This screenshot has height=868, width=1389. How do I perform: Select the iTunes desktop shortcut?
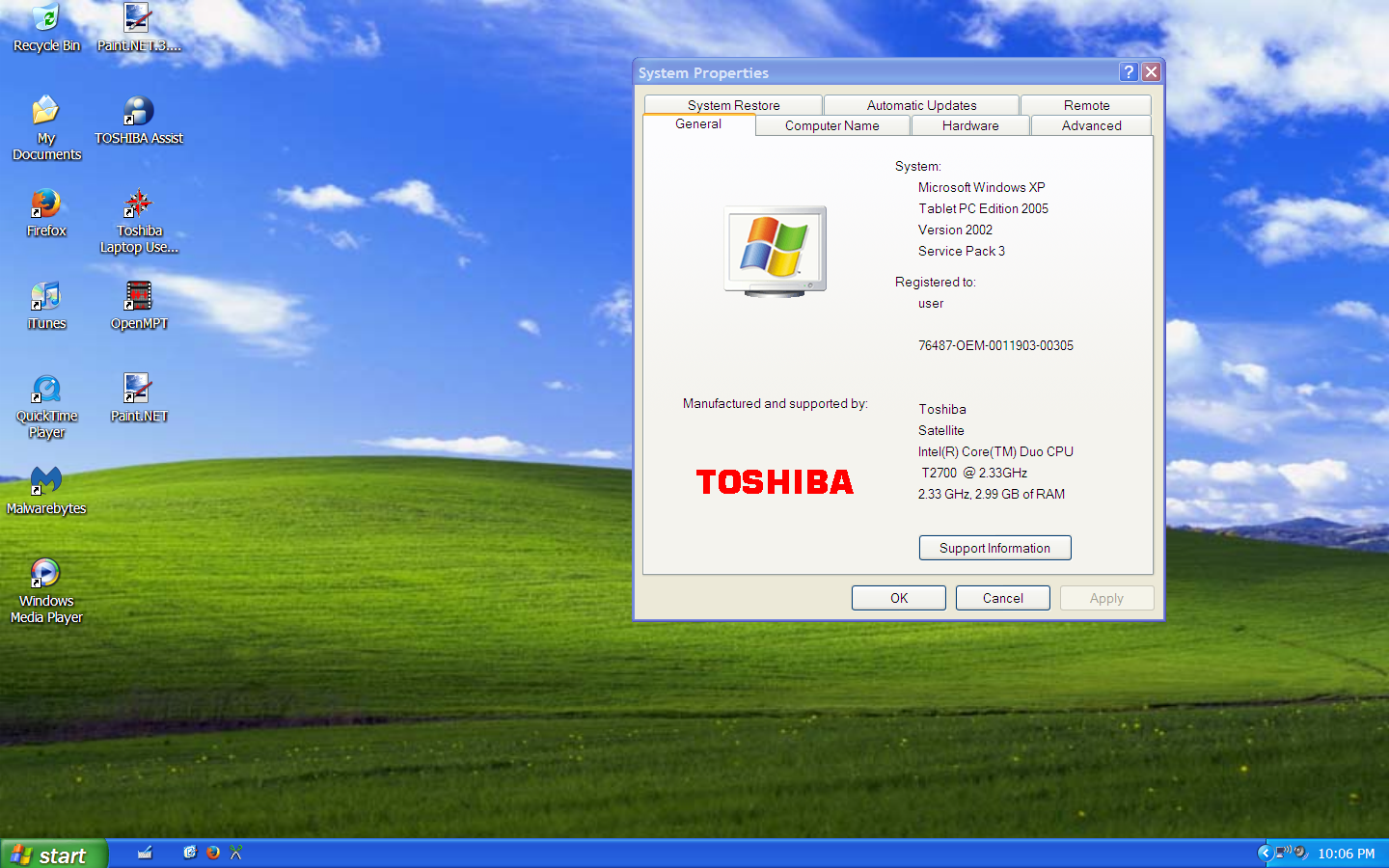(x=45, y=306)
